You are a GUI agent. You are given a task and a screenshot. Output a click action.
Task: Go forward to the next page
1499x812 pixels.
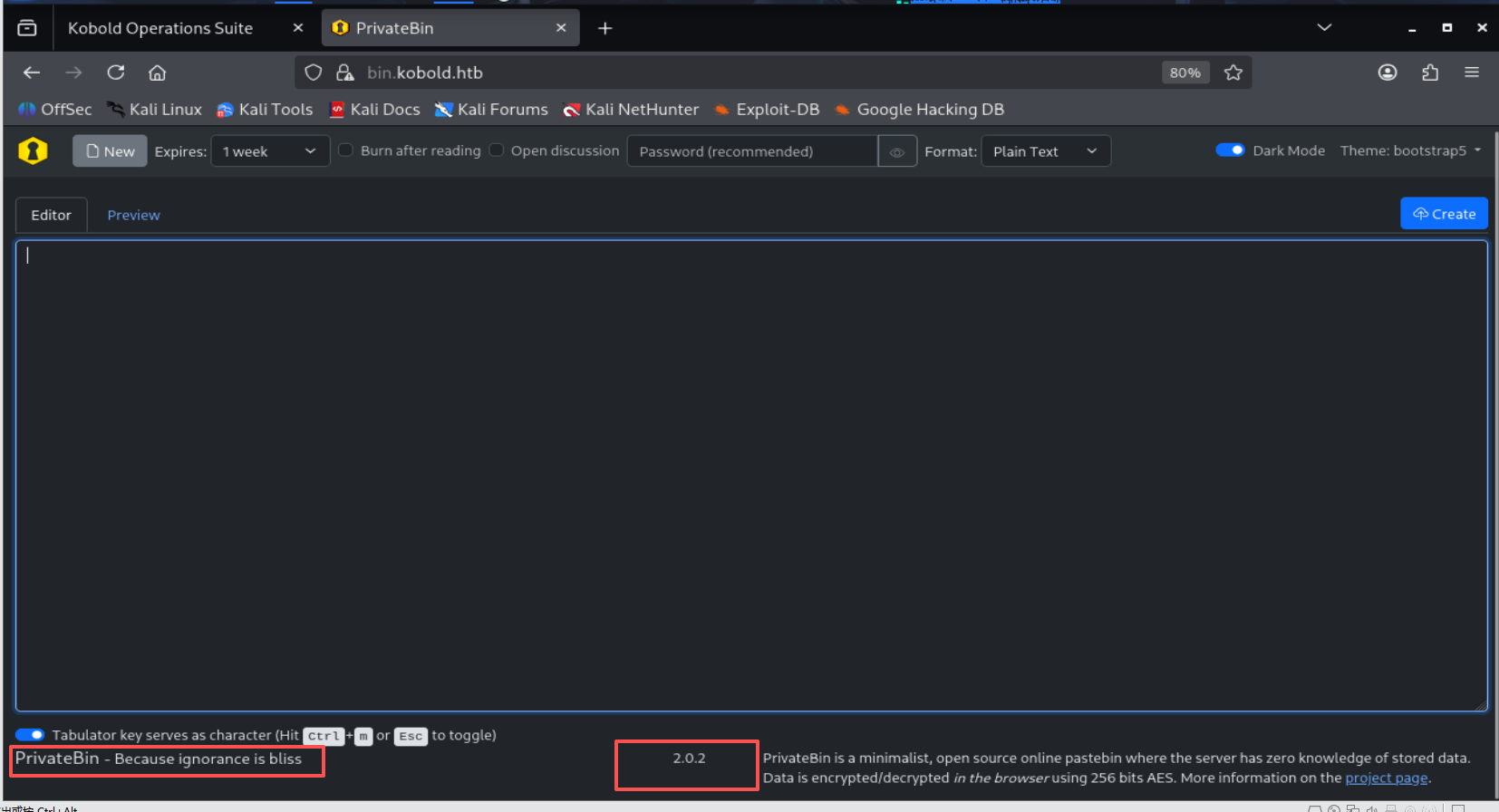pos(73,72)
